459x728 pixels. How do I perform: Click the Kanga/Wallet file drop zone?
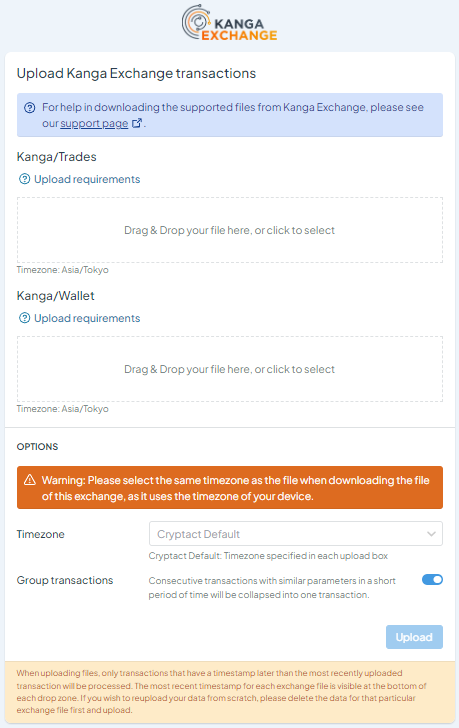point(230,369)
